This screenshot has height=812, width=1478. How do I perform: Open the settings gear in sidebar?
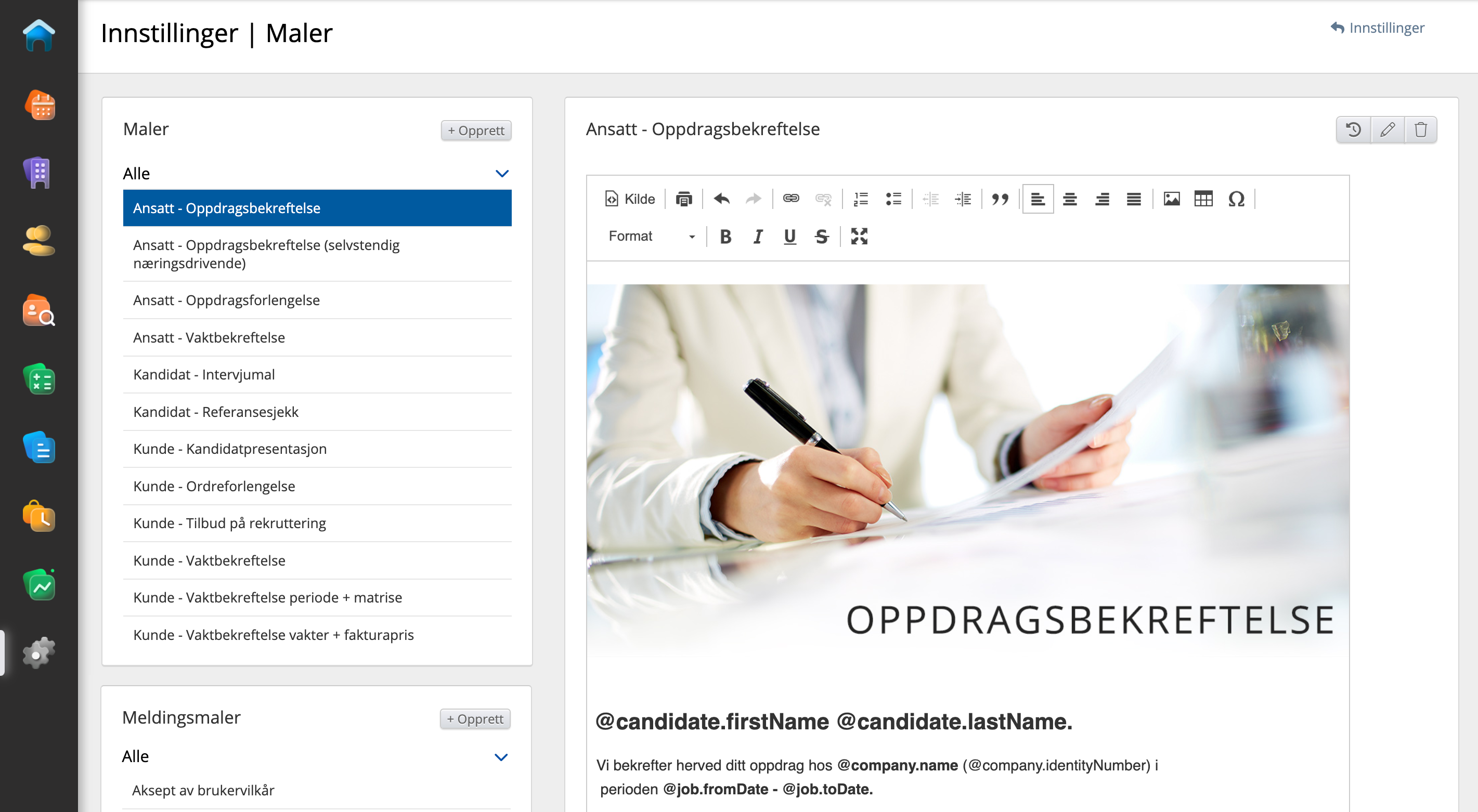[38, 652]
